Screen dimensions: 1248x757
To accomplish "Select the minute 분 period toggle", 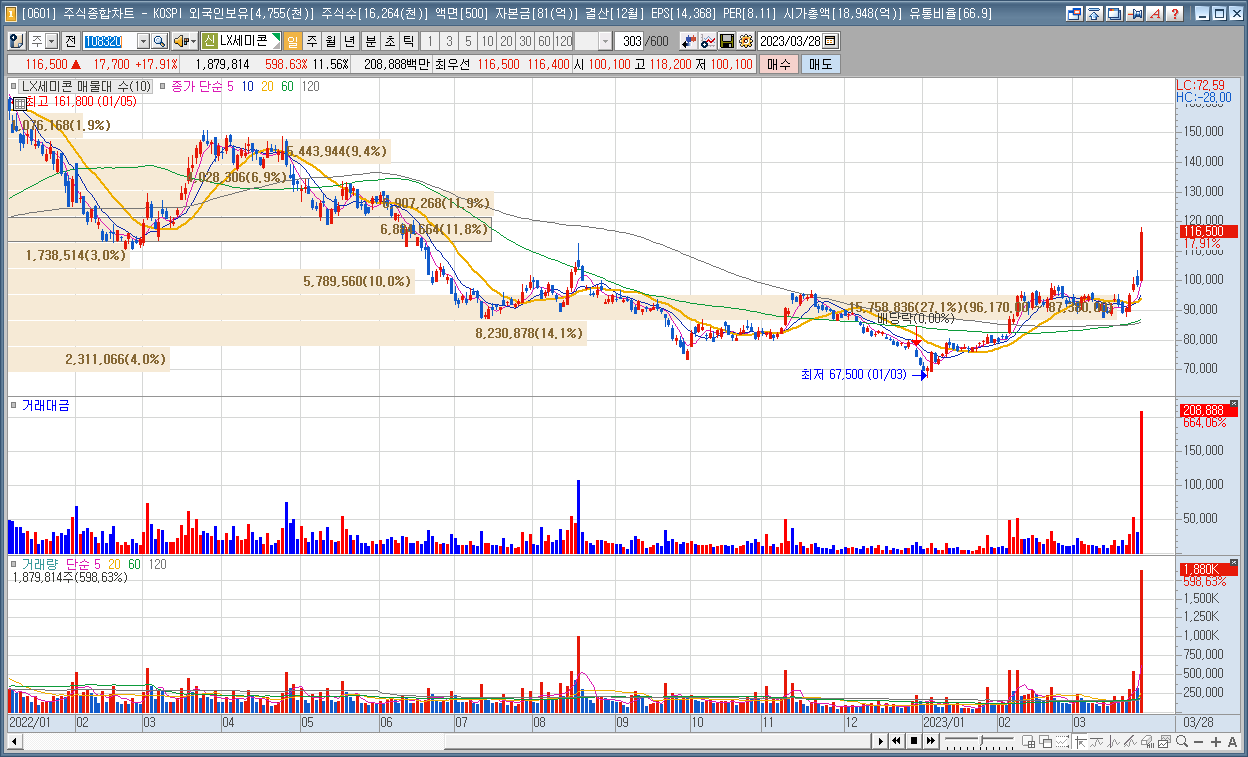I will pyautogui.click(x=370, y=41).
